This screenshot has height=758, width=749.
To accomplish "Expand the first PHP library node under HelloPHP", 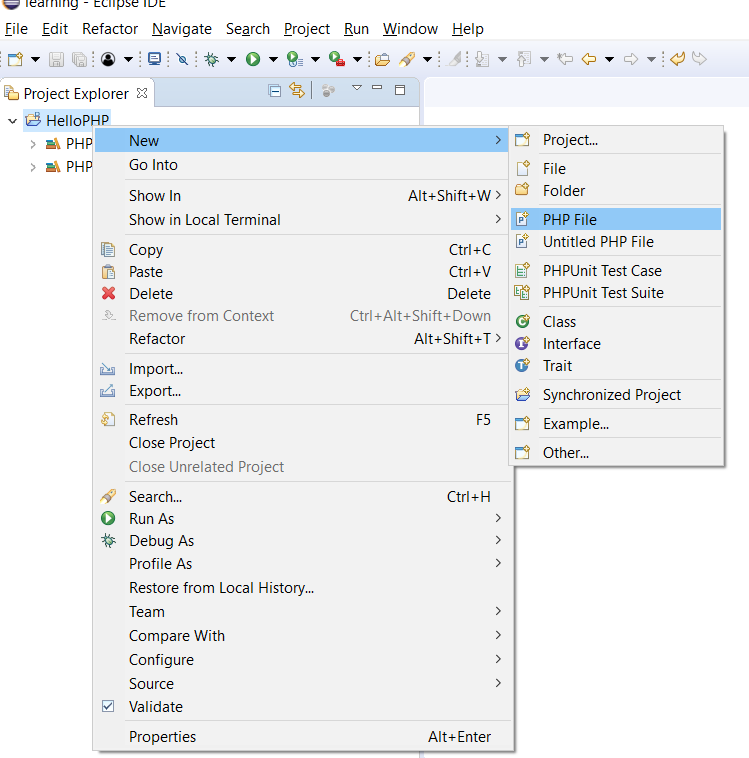I will pyautogui.click(x=33, y=144).
